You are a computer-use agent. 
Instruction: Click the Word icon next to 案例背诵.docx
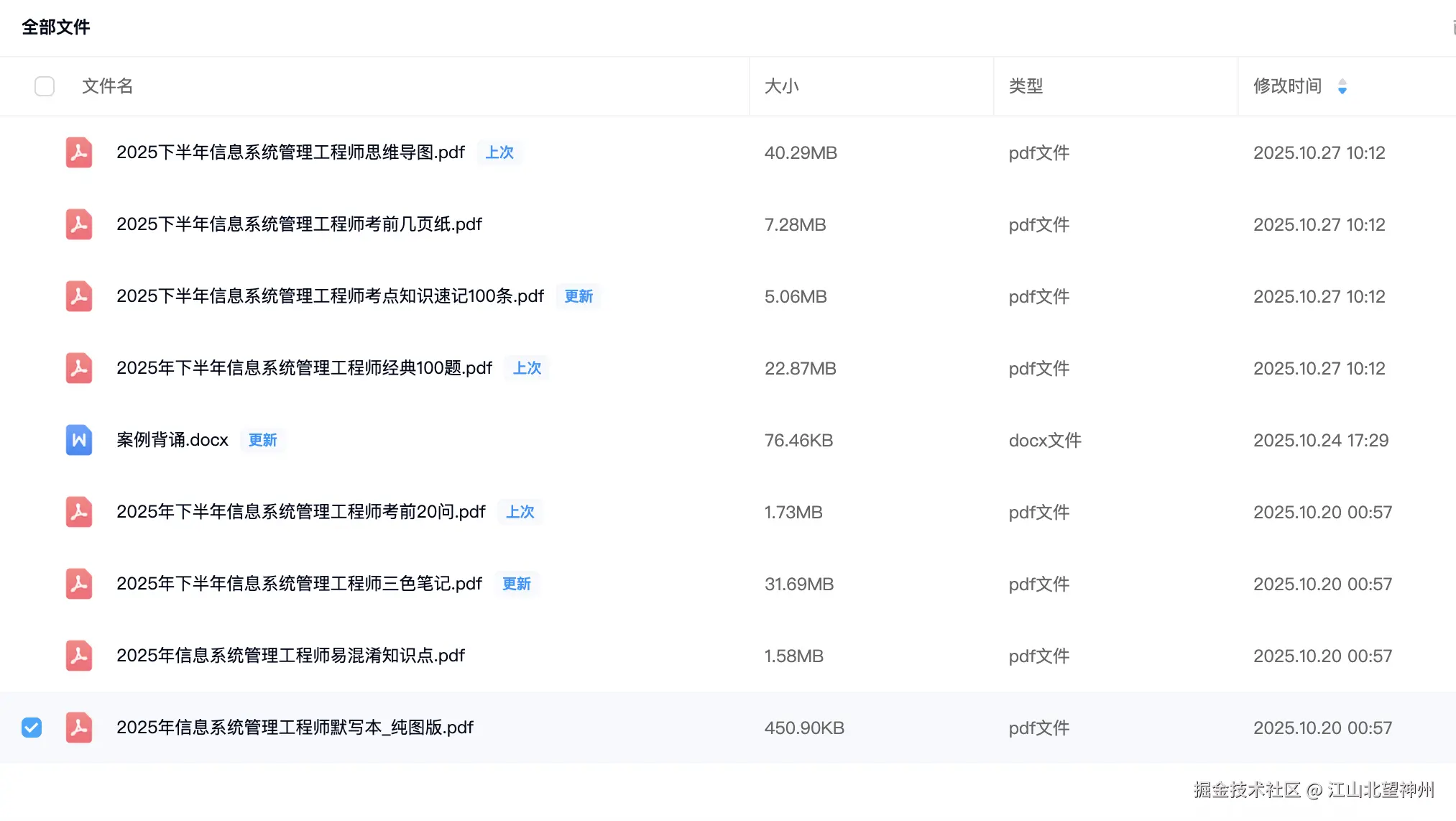point(79,440)
